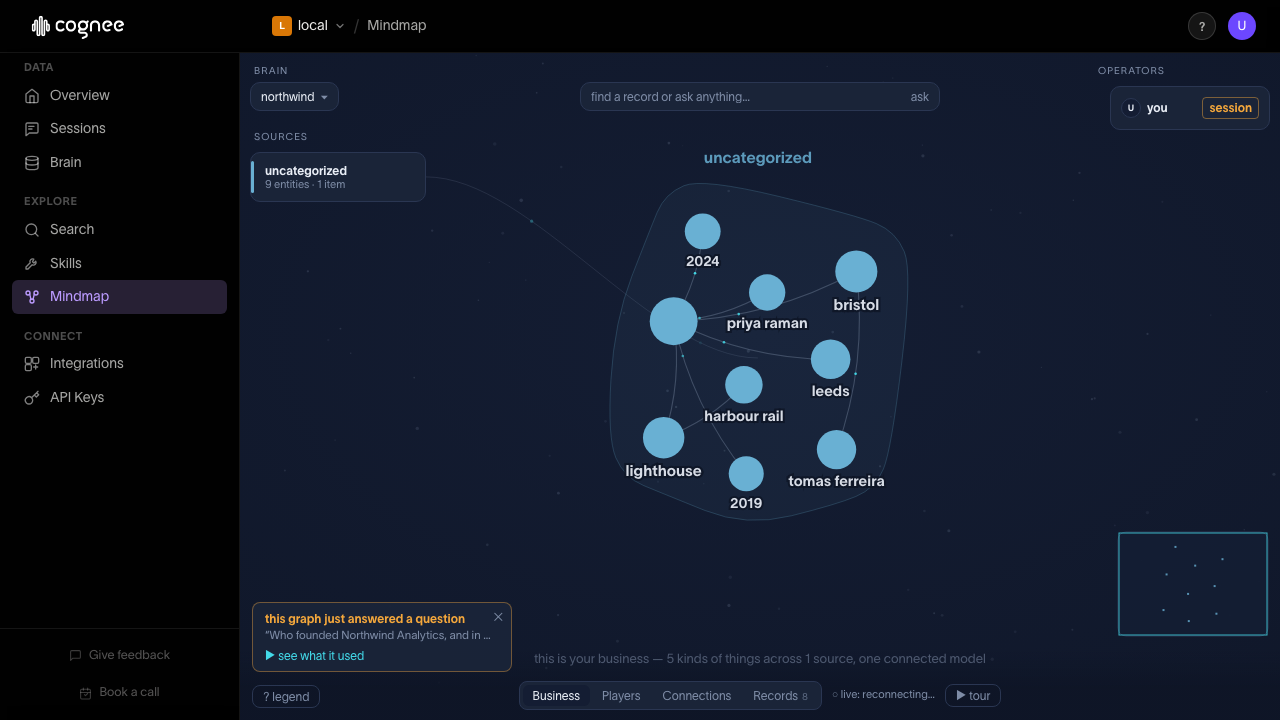Expand the local workspace dropdown
1280x720 pixels.
[340, 26]
